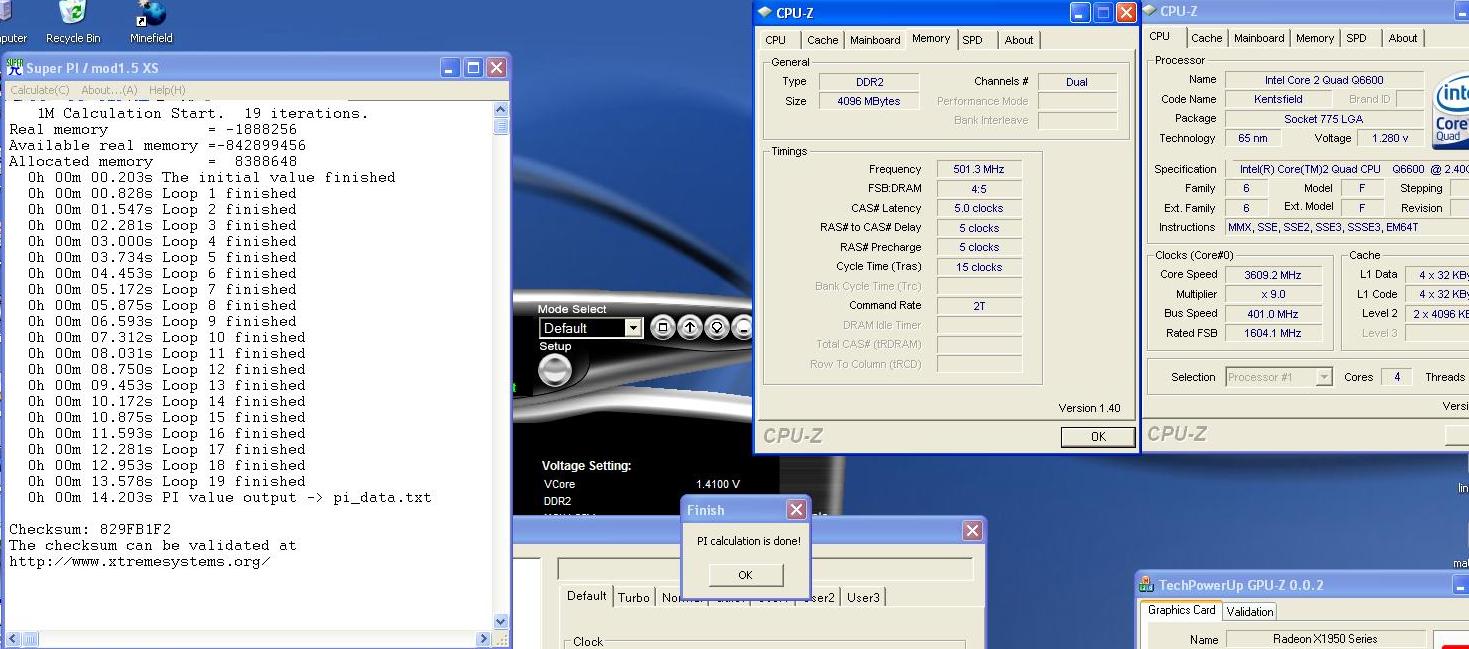
Task: Open About menu in Super PI
Action: point(109,90)
